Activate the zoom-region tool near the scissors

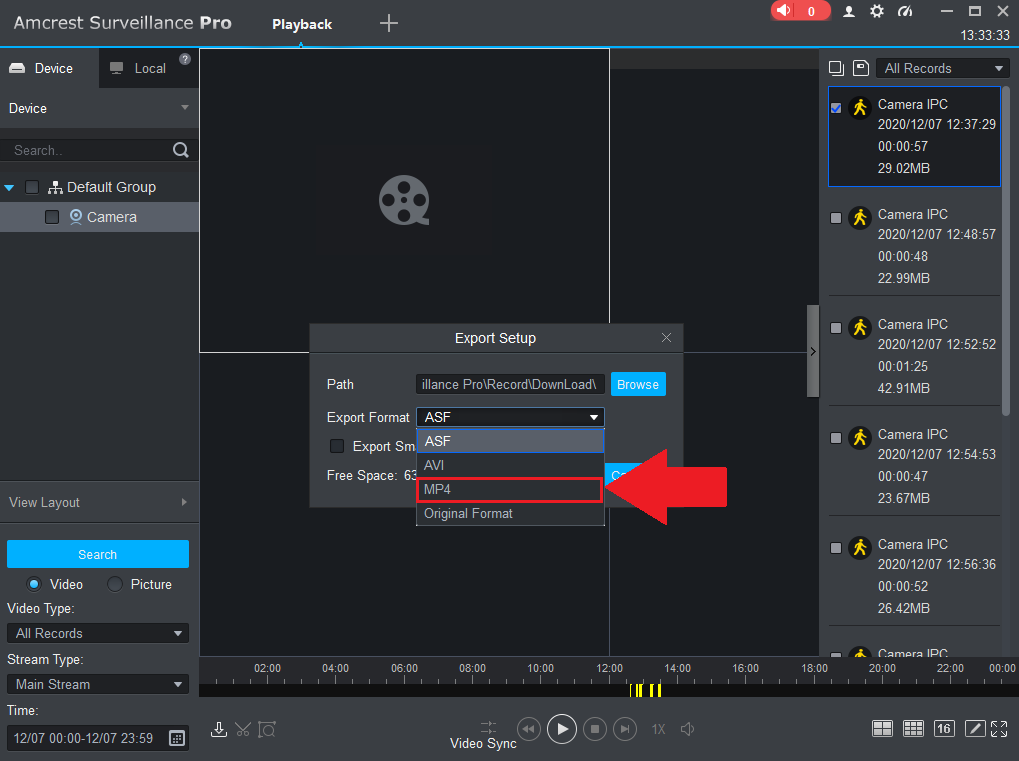pos(267,729)
